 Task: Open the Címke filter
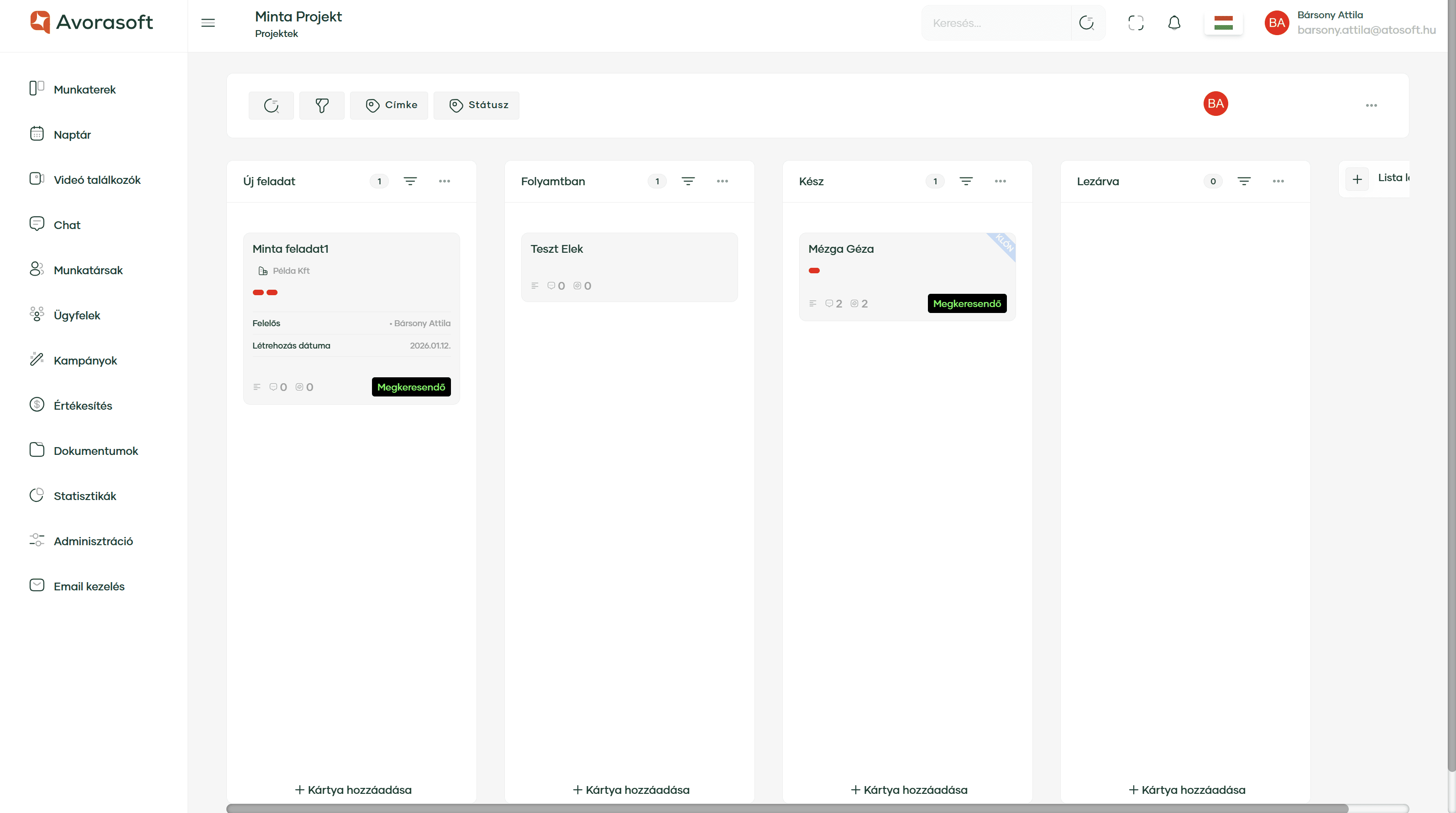tap(389, 105)
